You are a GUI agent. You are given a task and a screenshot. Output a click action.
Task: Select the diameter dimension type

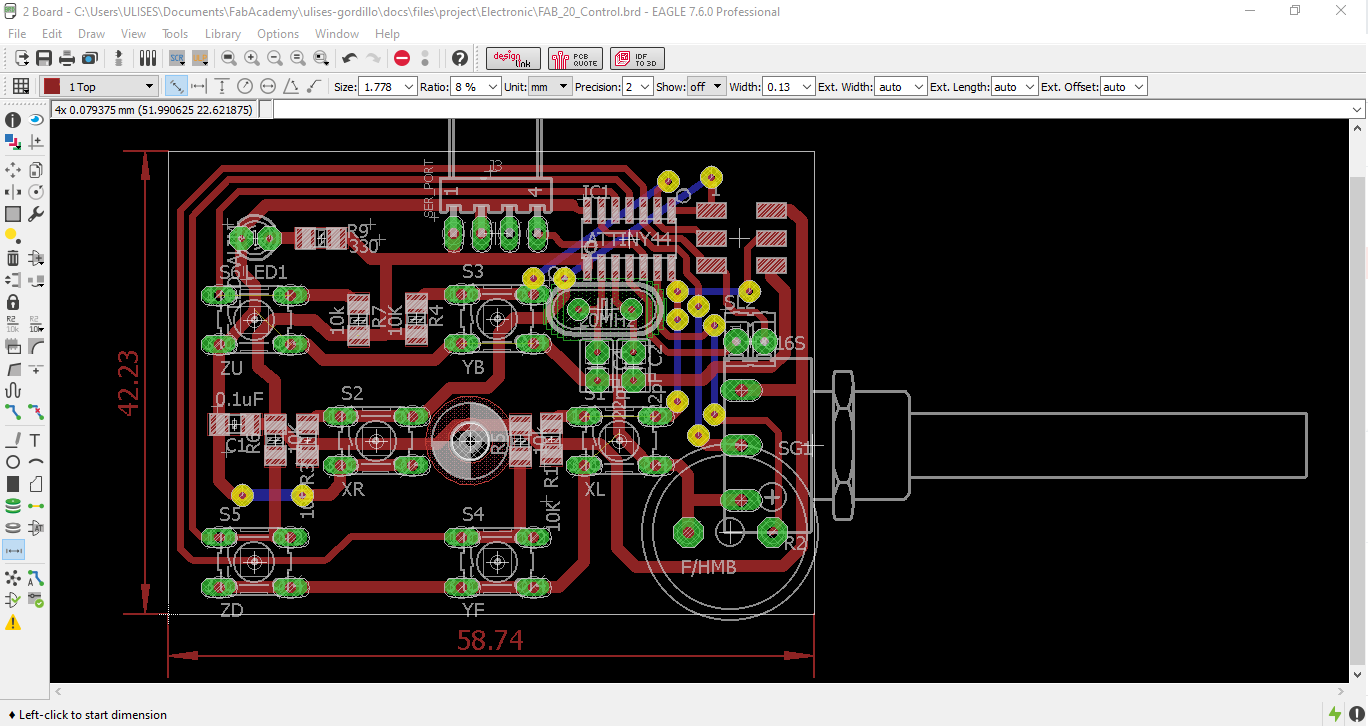pos(268,87)
